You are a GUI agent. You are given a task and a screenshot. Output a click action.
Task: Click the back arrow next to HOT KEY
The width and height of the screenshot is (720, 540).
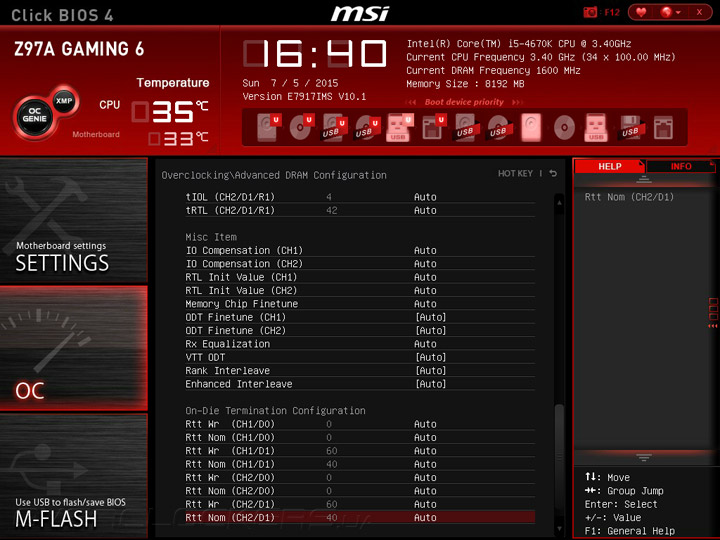pos(553,173)
